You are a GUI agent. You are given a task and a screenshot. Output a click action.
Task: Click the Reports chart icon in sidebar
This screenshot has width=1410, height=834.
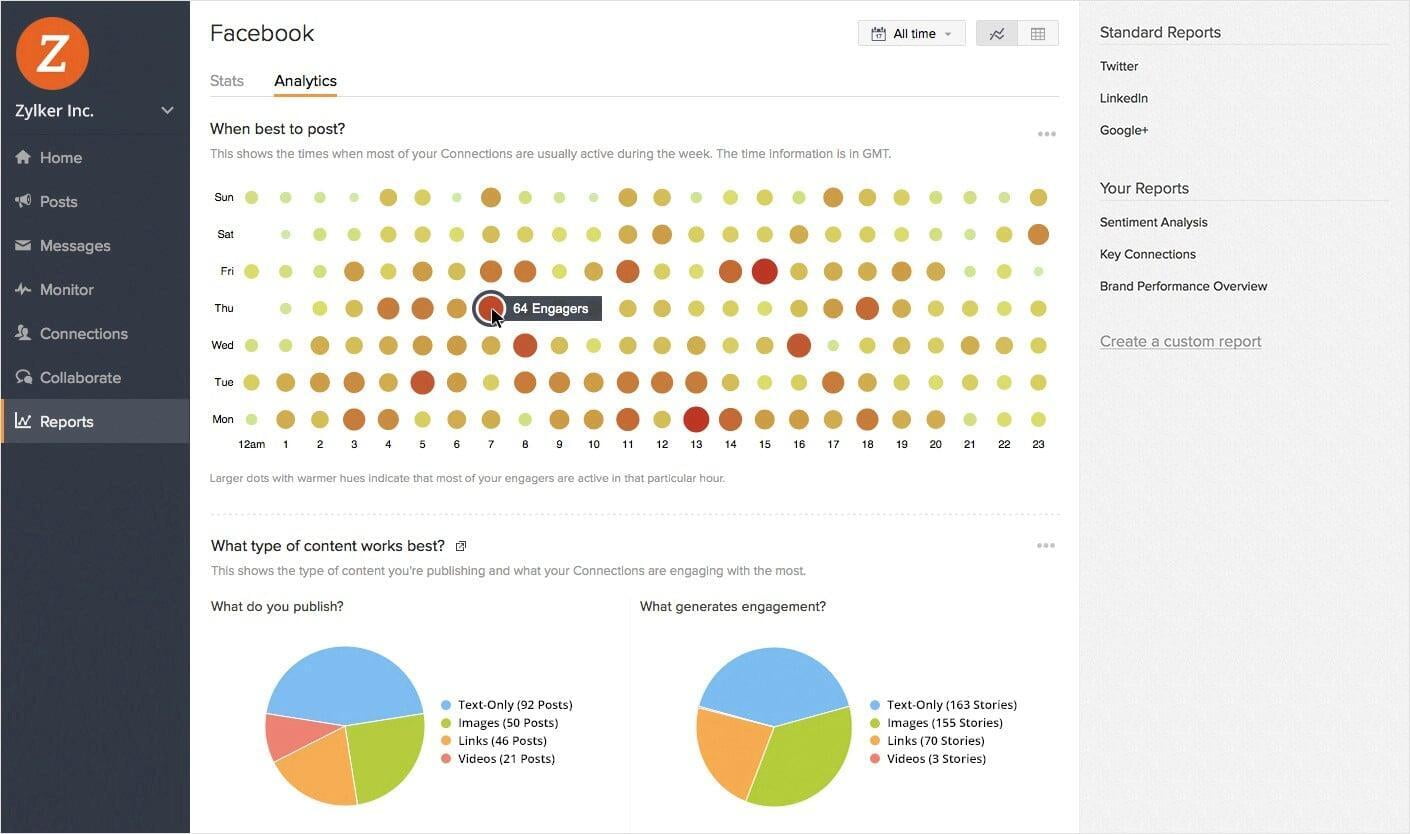click(x=23, y=421)
